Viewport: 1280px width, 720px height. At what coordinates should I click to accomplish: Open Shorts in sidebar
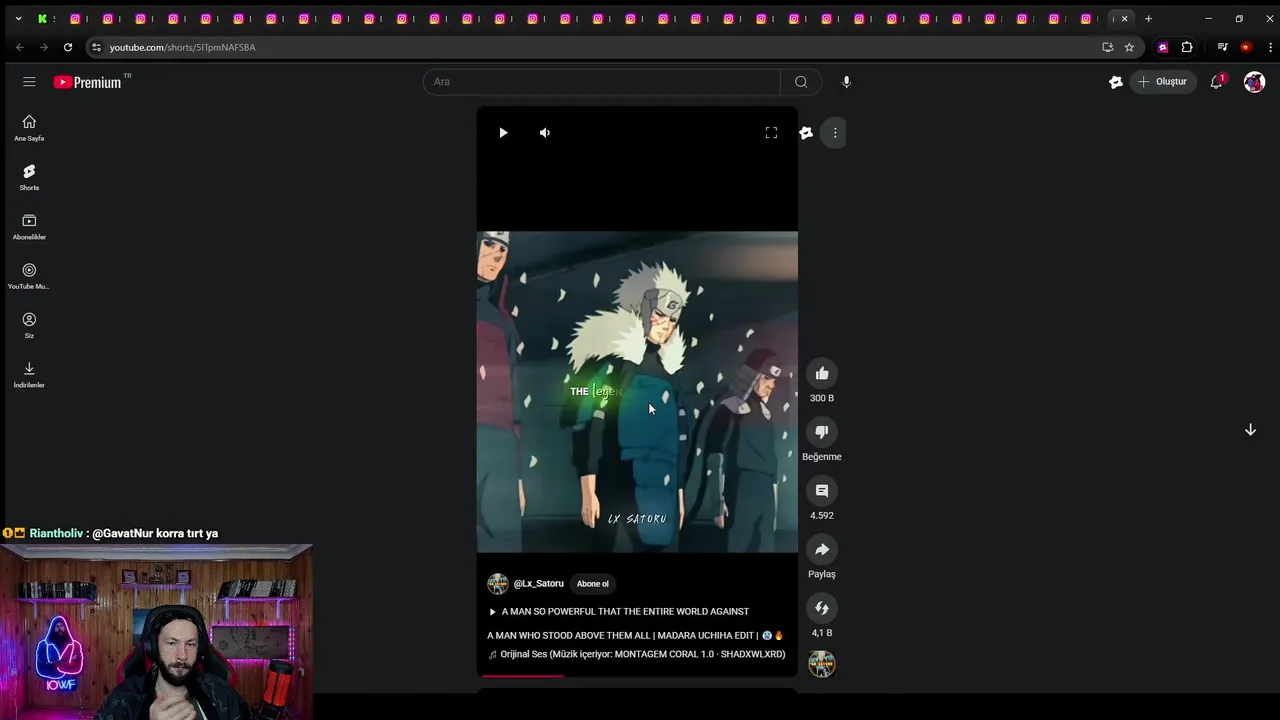[x=29, y=177]
